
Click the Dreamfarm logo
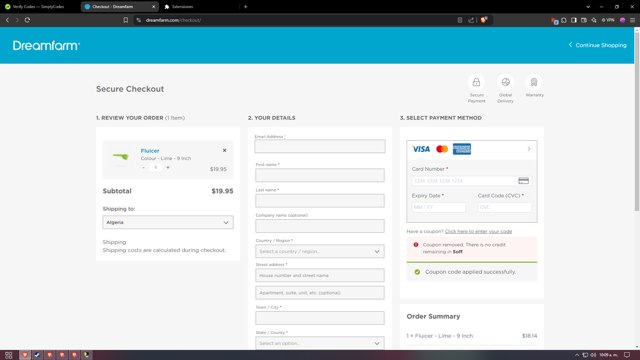(x=46, y=45)
